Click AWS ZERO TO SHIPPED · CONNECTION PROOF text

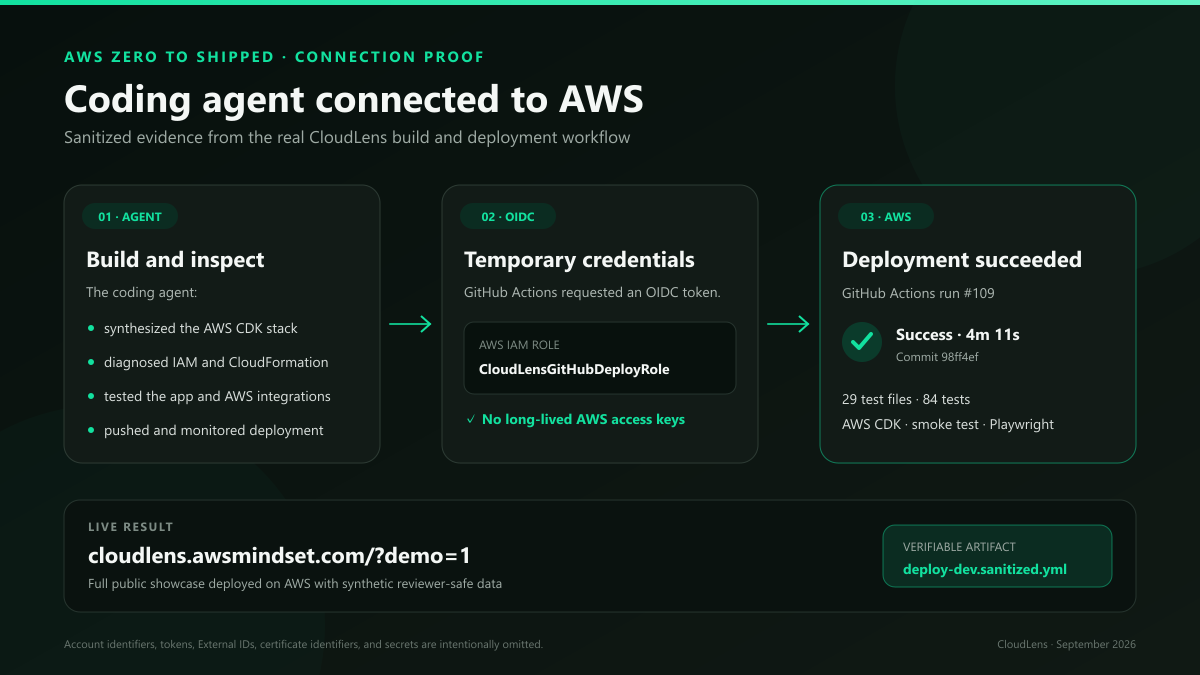point(274,57)
